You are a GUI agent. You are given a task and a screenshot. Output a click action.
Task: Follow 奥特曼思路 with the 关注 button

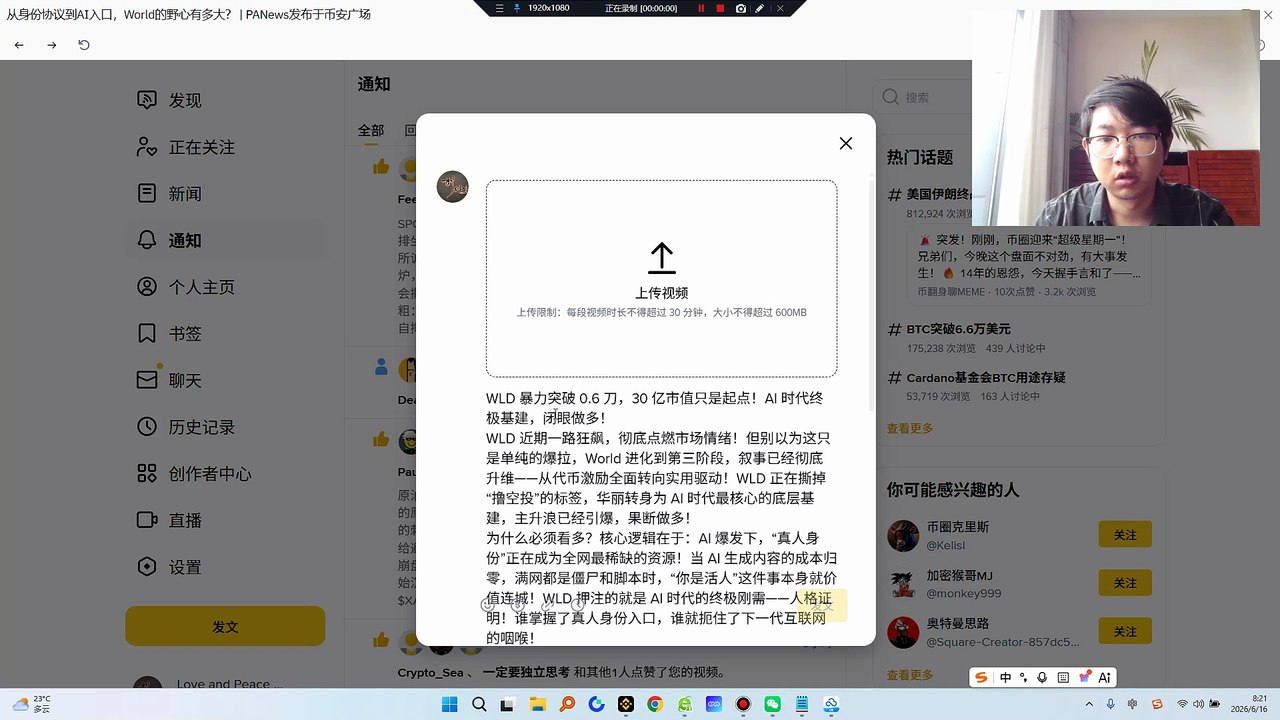1125,631
